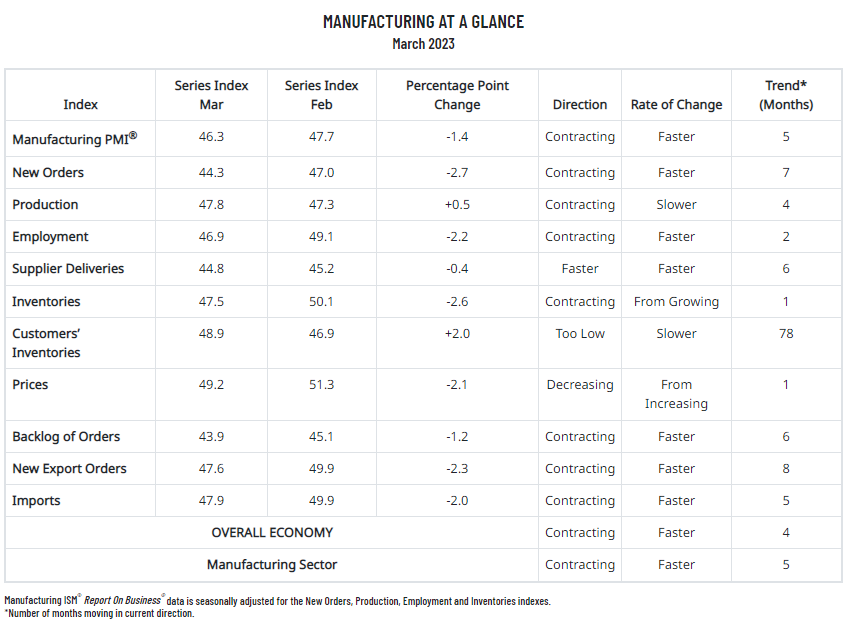
Task: Click the 'Direction' column header
Action: click(x=579, y=104)
